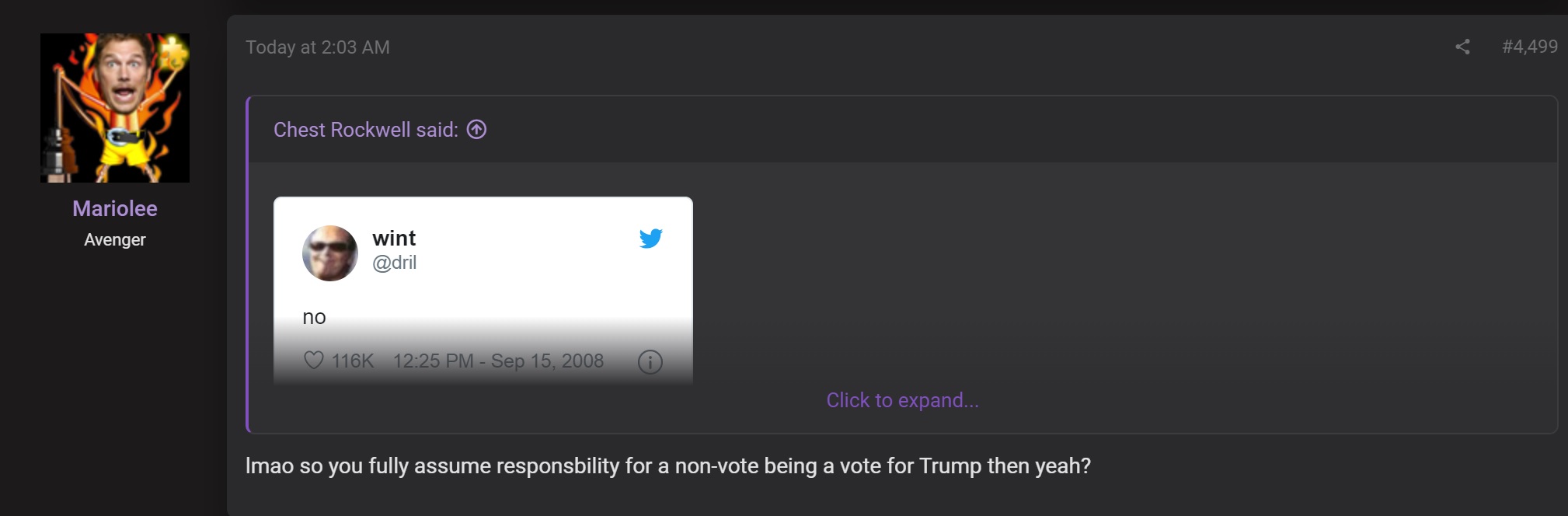The height and width of the screenshot is (516, 1568).
Task: Click the @dril handle in tweet
Action: (395, 263)
